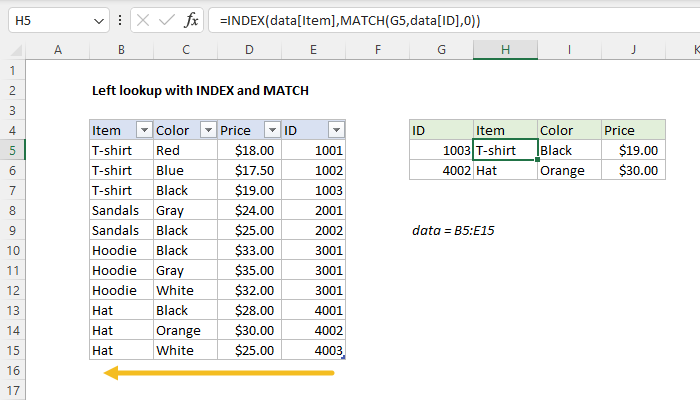Select the Sandals cell in row 8
700x400 pixels.
click(x=121, y=210)
